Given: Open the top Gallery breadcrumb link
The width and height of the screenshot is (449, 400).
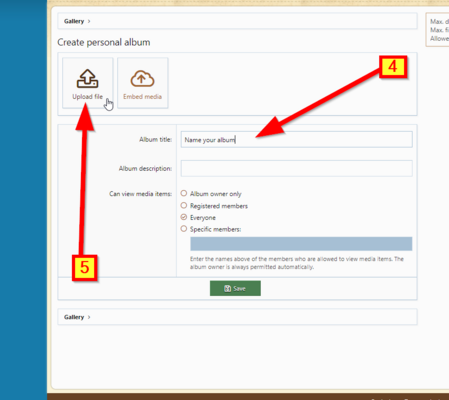Looking at the screenshot, I should tap(74, 21).
